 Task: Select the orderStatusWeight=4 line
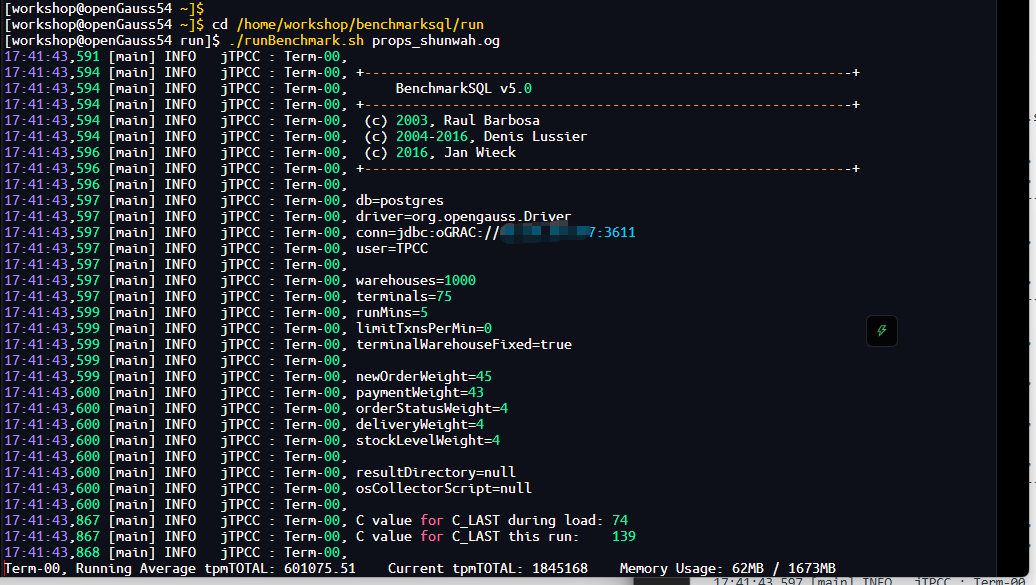tap(432, 408)
